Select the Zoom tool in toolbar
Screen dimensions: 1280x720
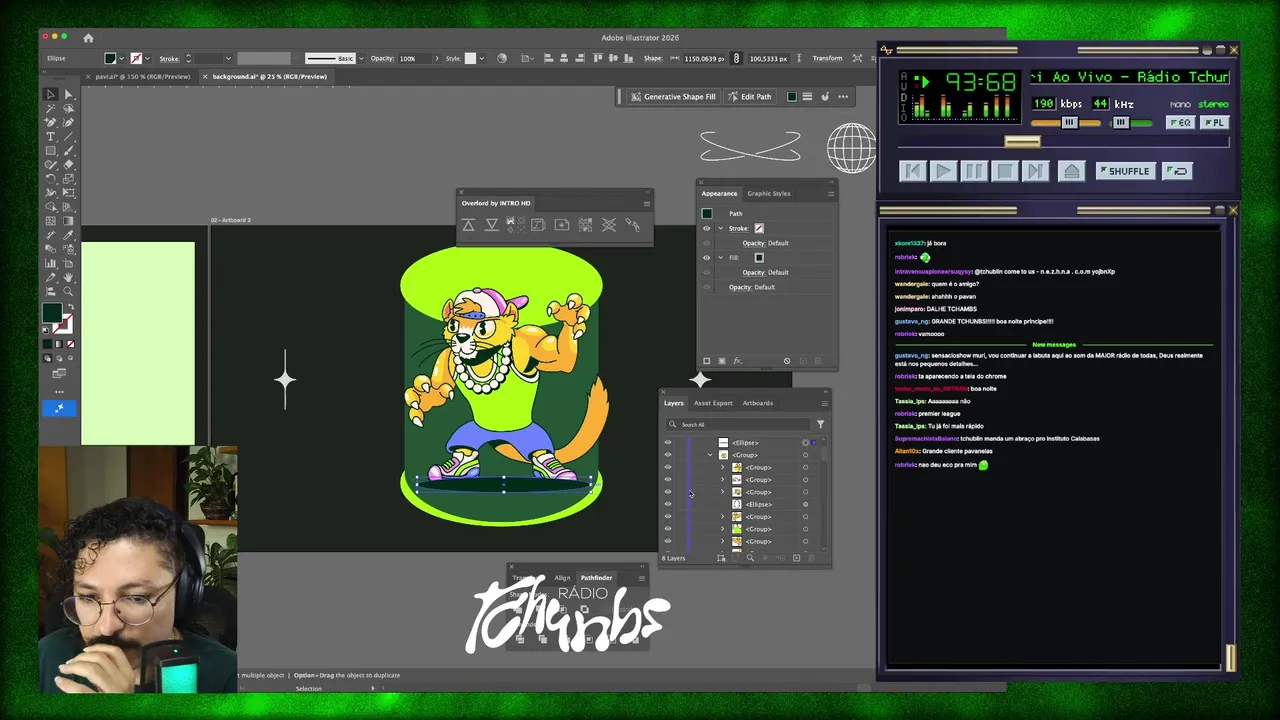[69, 290]
